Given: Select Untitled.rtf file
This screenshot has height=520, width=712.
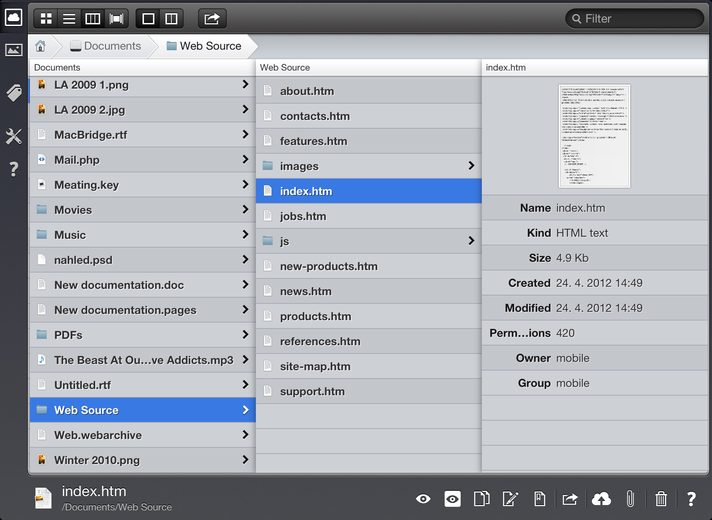Looking at the screenshot, I should tap(142, 385).
